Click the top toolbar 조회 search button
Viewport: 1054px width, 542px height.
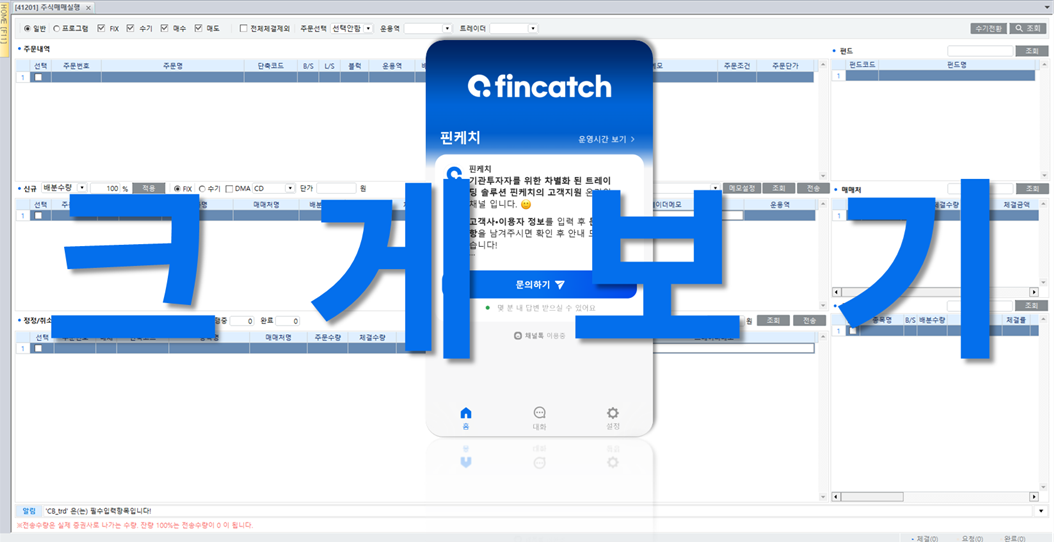click(1028, 28)
